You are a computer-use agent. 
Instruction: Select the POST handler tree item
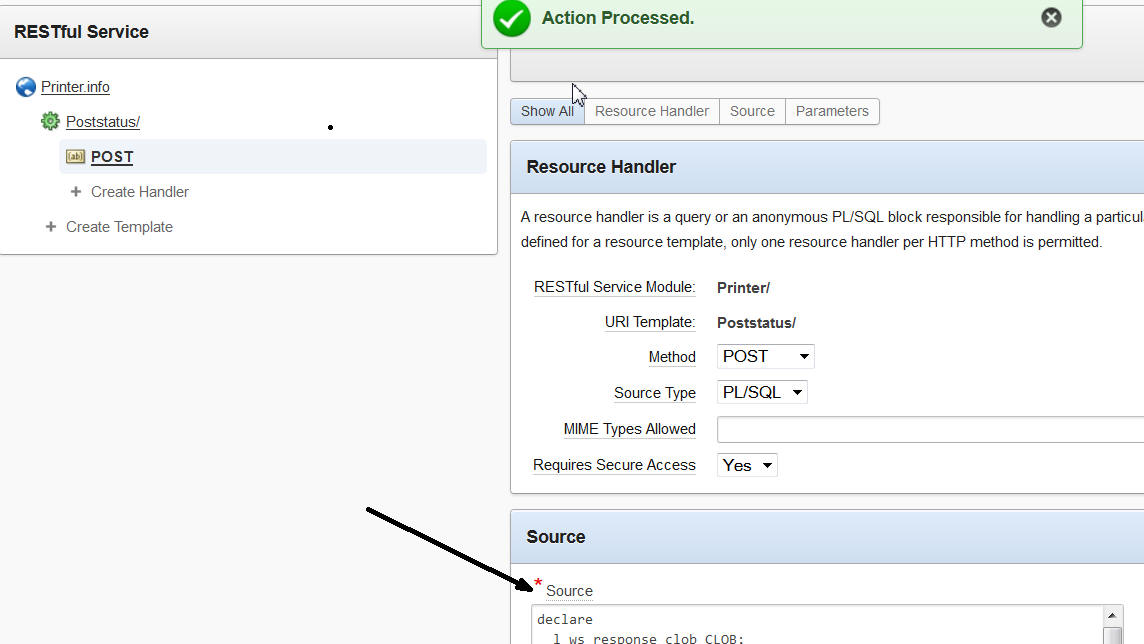(x=112, y=157)
